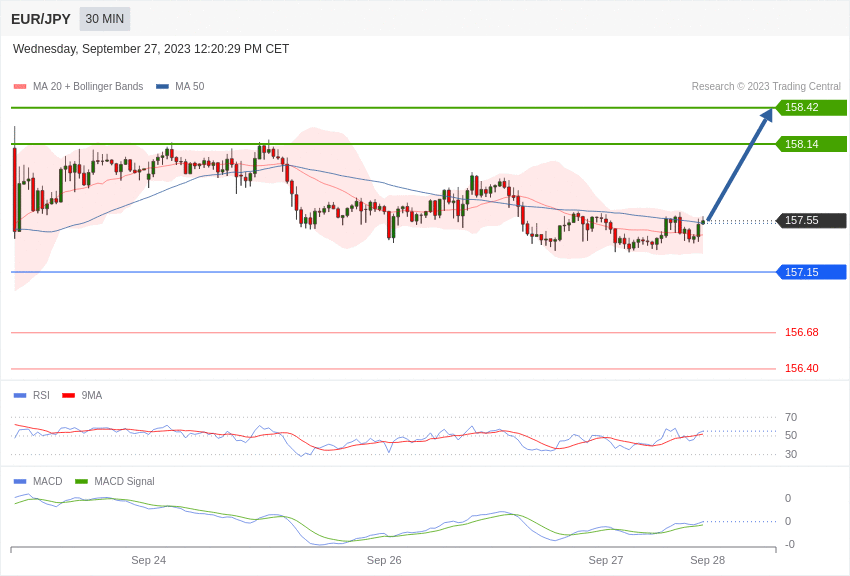Click the Sep 28 date marker
The image size is (850, 576).
pos(707,560)
